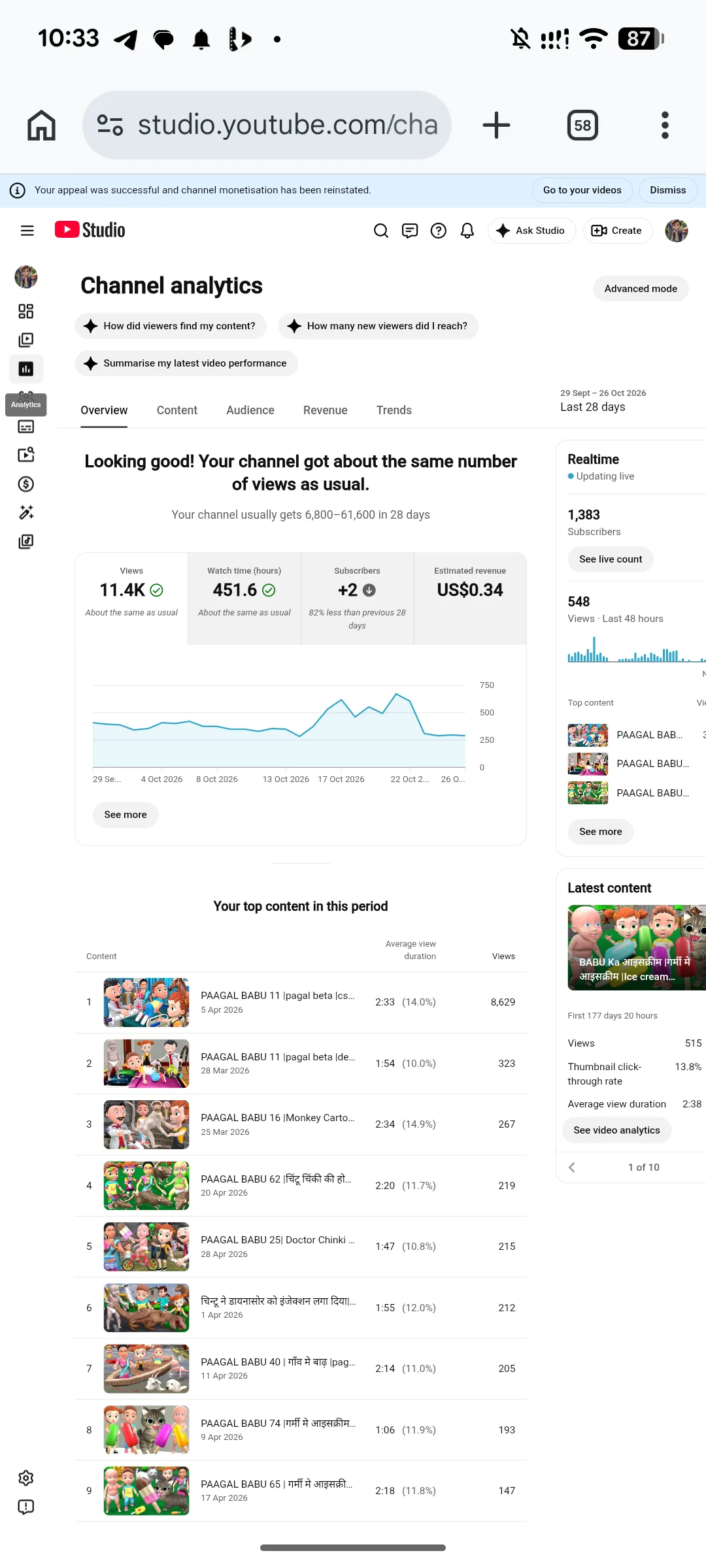
Task: Open the account avatar in header
Action: tap(677, 231)
